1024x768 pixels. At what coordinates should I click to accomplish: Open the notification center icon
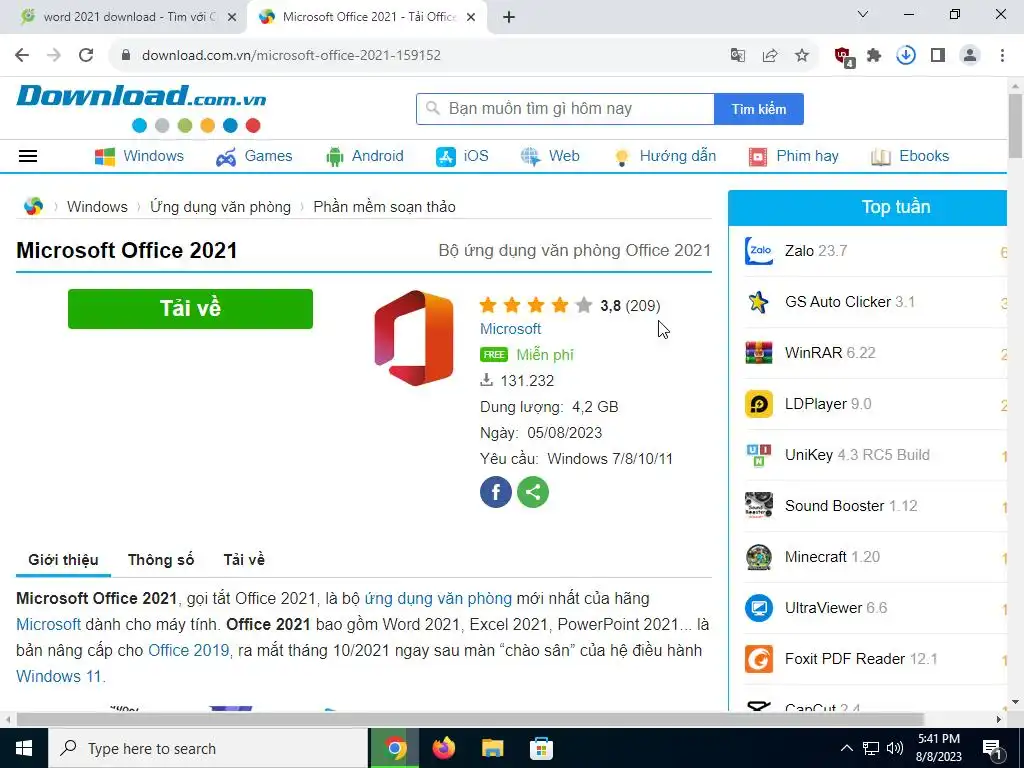[x=993, y=748]
